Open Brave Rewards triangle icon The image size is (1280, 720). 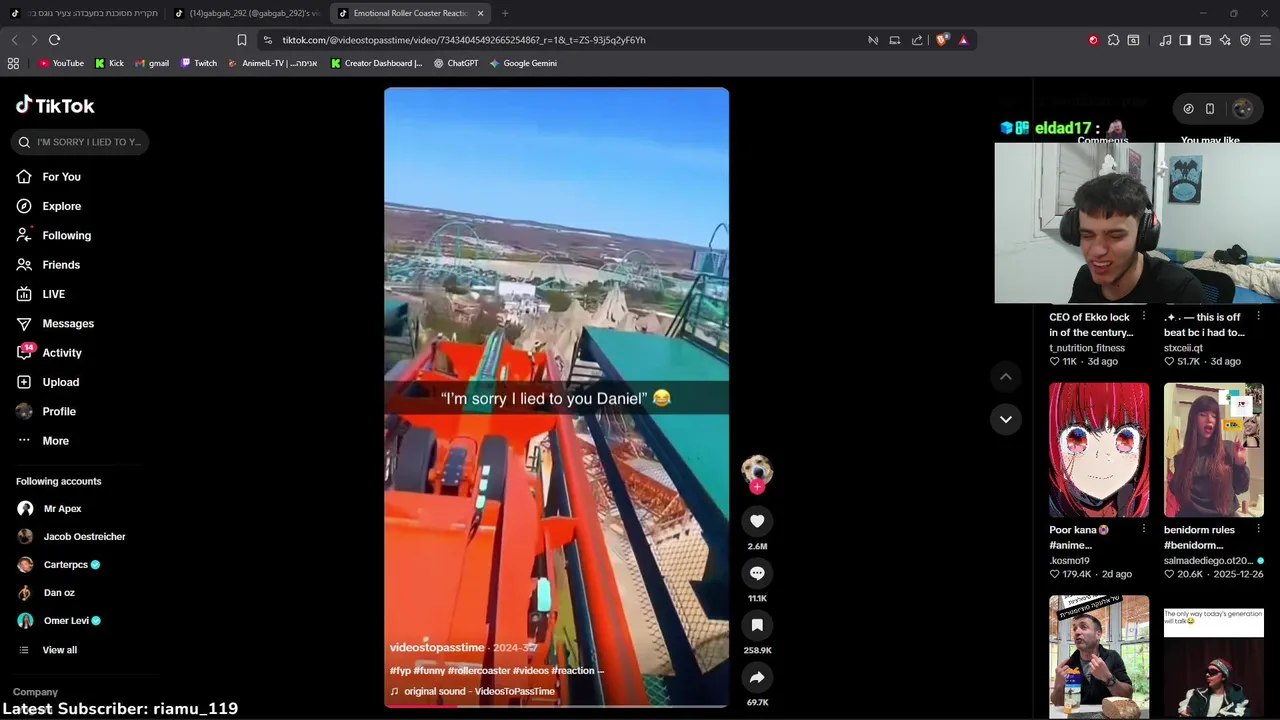(963, 40)
